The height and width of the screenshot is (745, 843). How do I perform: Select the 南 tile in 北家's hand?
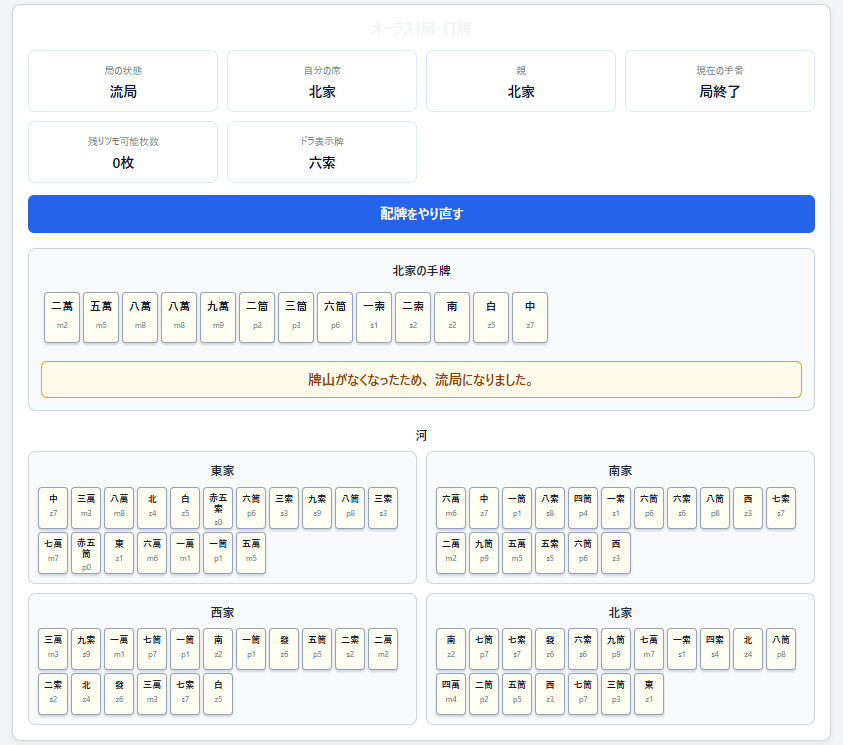click(x=452, y=317)
